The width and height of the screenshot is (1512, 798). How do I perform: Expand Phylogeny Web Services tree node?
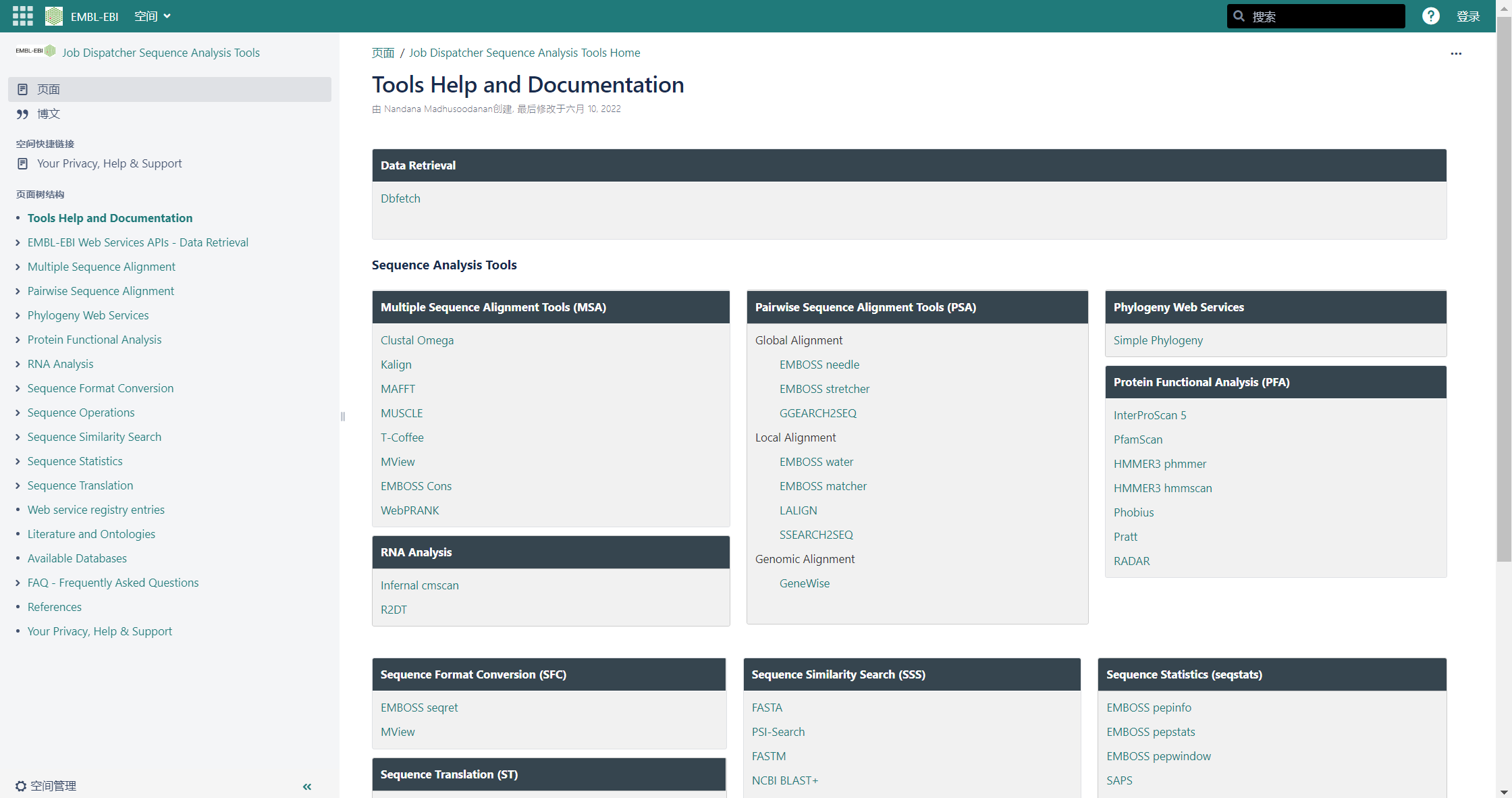[18, 315]
